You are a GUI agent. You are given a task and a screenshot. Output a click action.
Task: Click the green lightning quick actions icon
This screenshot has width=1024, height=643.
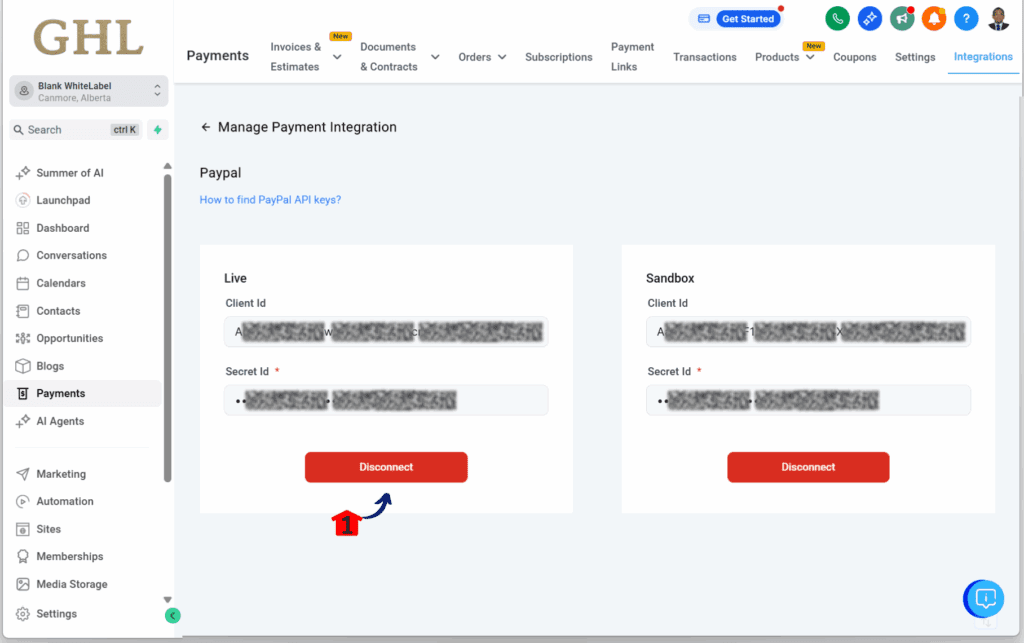tap(157, 129)
